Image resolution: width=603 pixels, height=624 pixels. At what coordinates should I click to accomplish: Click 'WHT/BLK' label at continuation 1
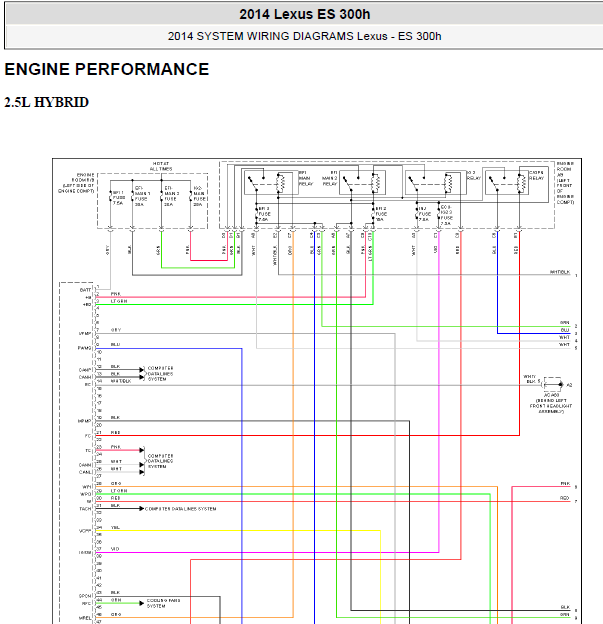coord(560,272)
